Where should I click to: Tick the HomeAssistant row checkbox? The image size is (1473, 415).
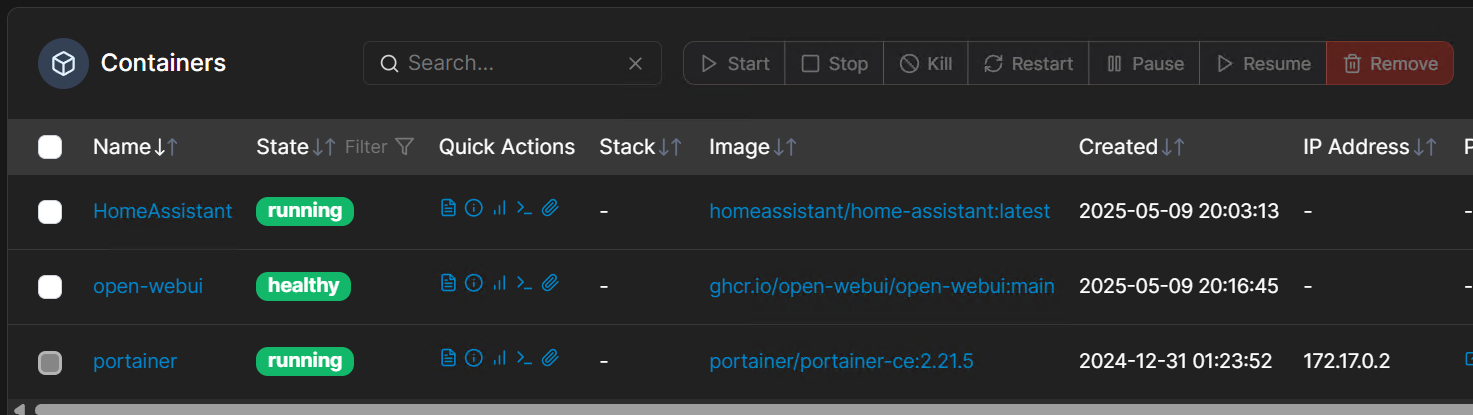(x=50, y=212)
